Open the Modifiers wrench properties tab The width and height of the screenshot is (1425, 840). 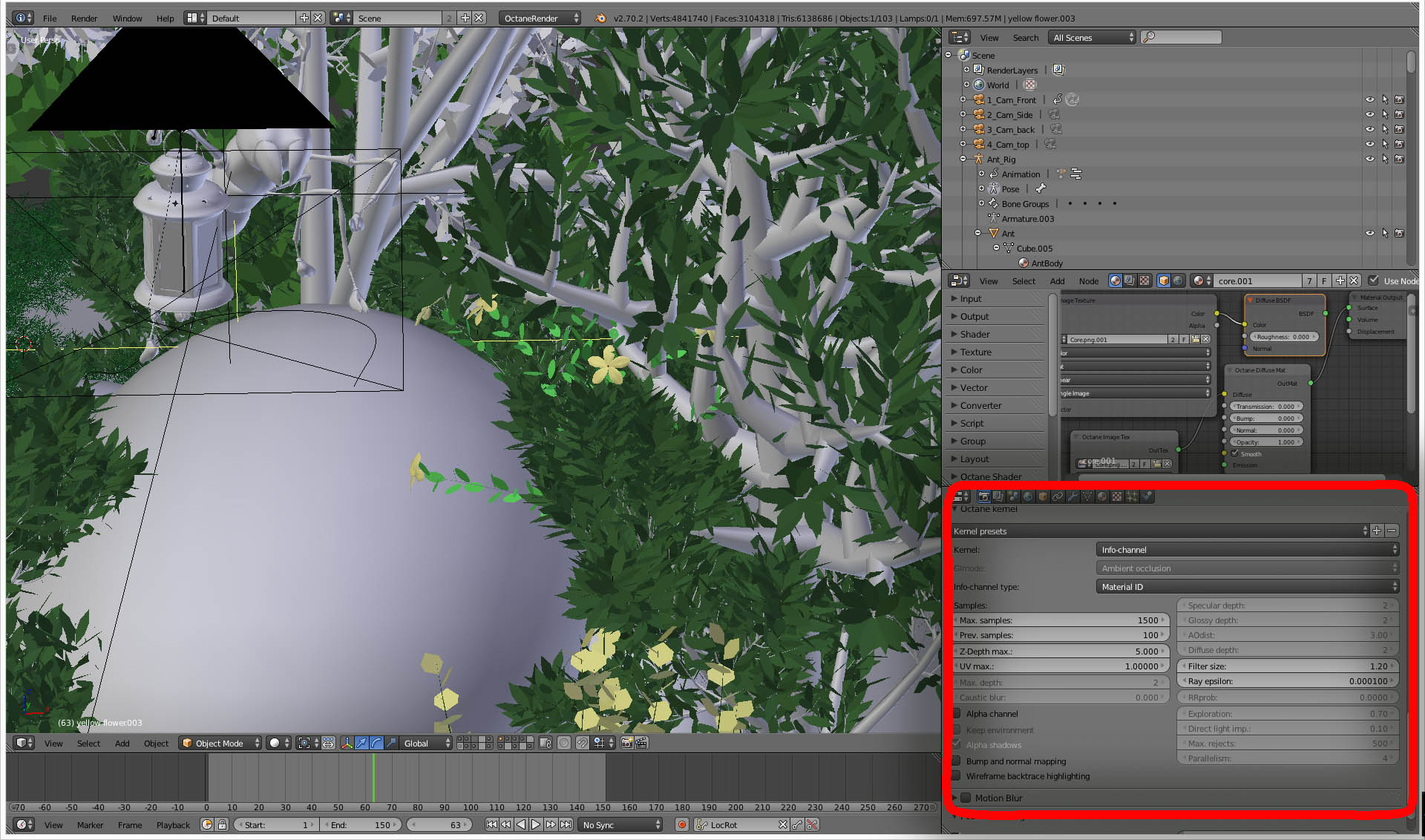[x=1072, y=496]
